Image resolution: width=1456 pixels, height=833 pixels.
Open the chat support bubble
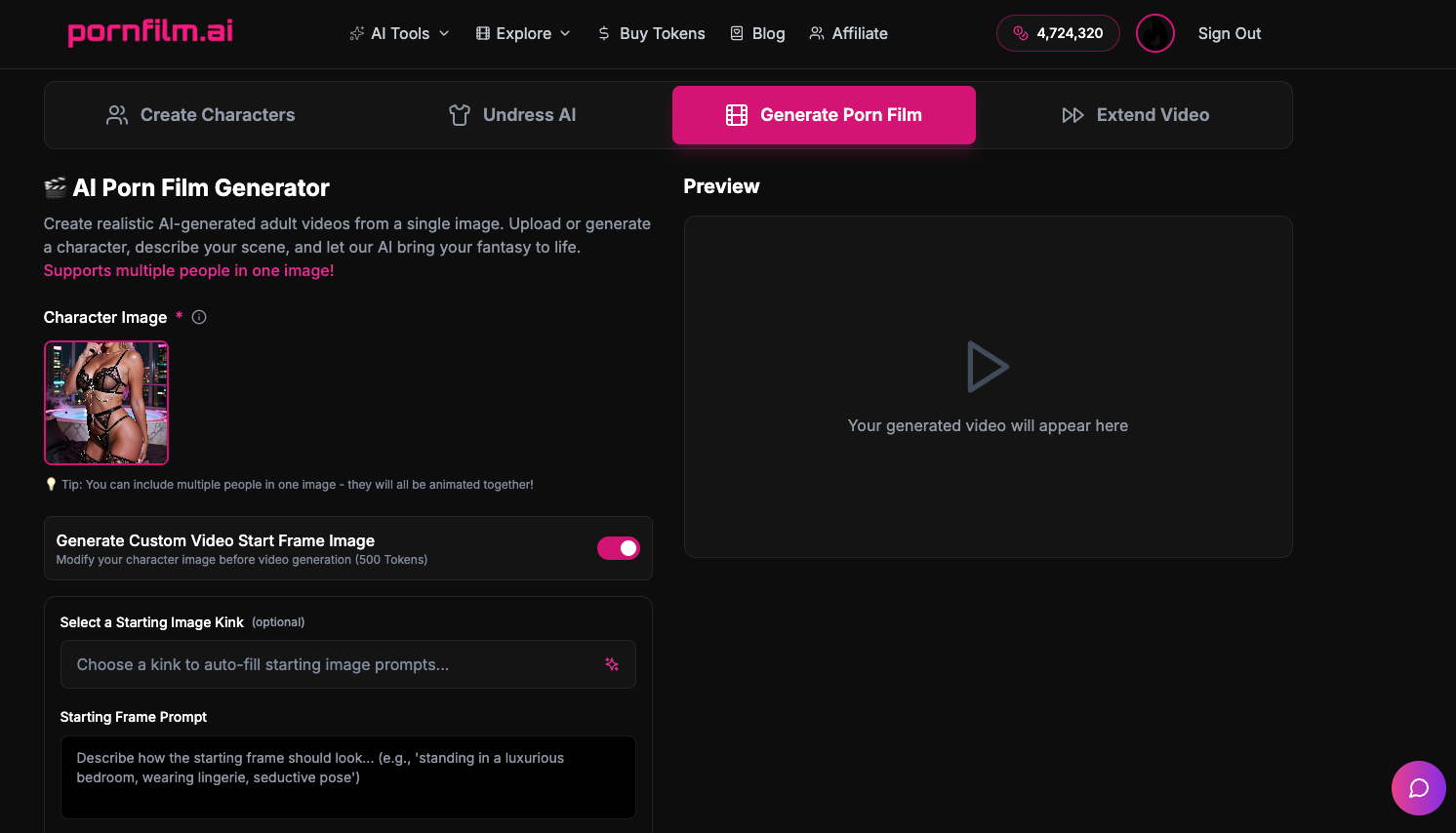[x=1419, y=788]
